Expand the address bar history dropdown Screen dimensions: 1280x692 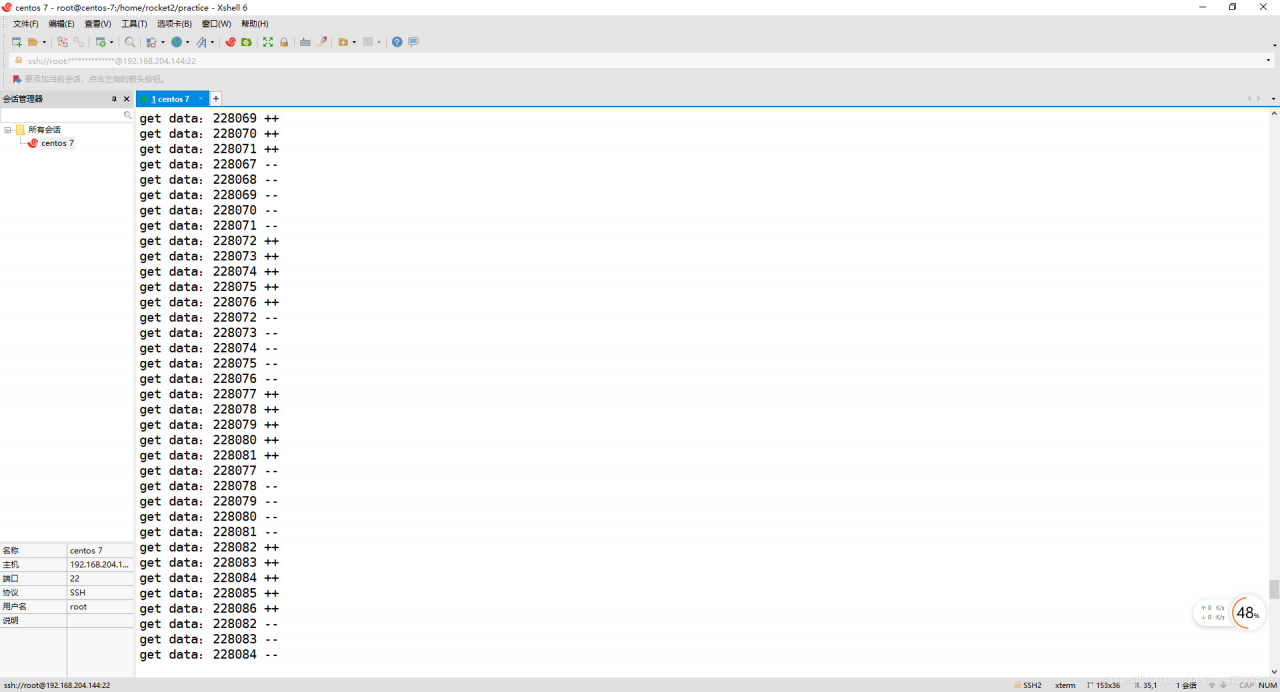point(1268,60)
